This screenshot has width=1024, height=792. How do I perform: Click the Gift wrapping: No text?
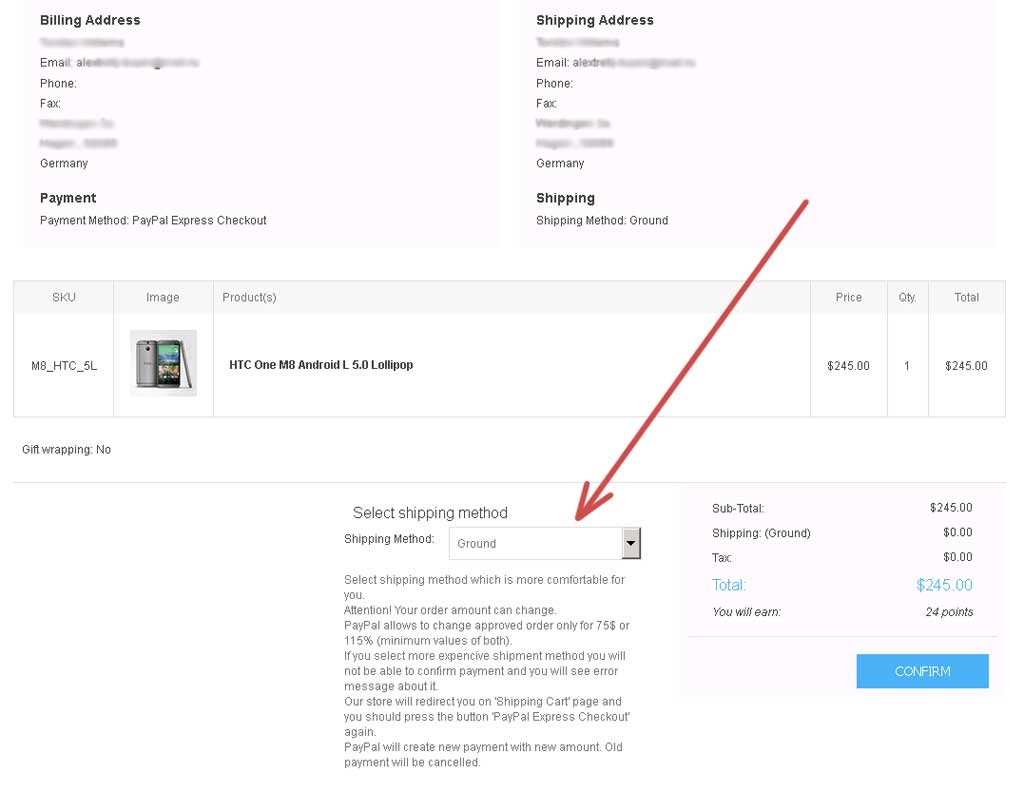[66, 449]
